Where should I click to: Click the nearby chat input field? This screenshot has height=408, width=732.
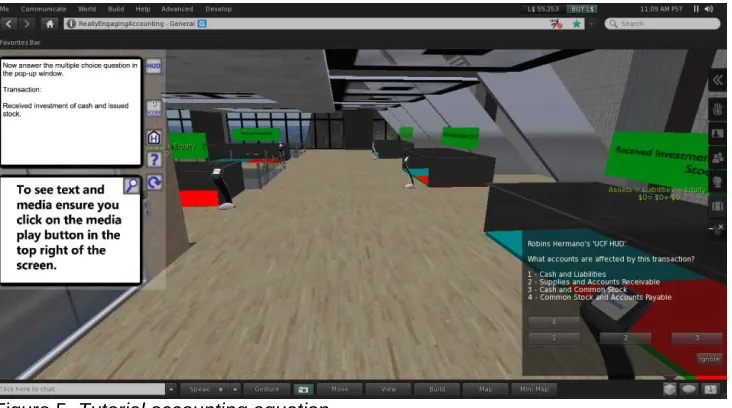click(82, 389)
